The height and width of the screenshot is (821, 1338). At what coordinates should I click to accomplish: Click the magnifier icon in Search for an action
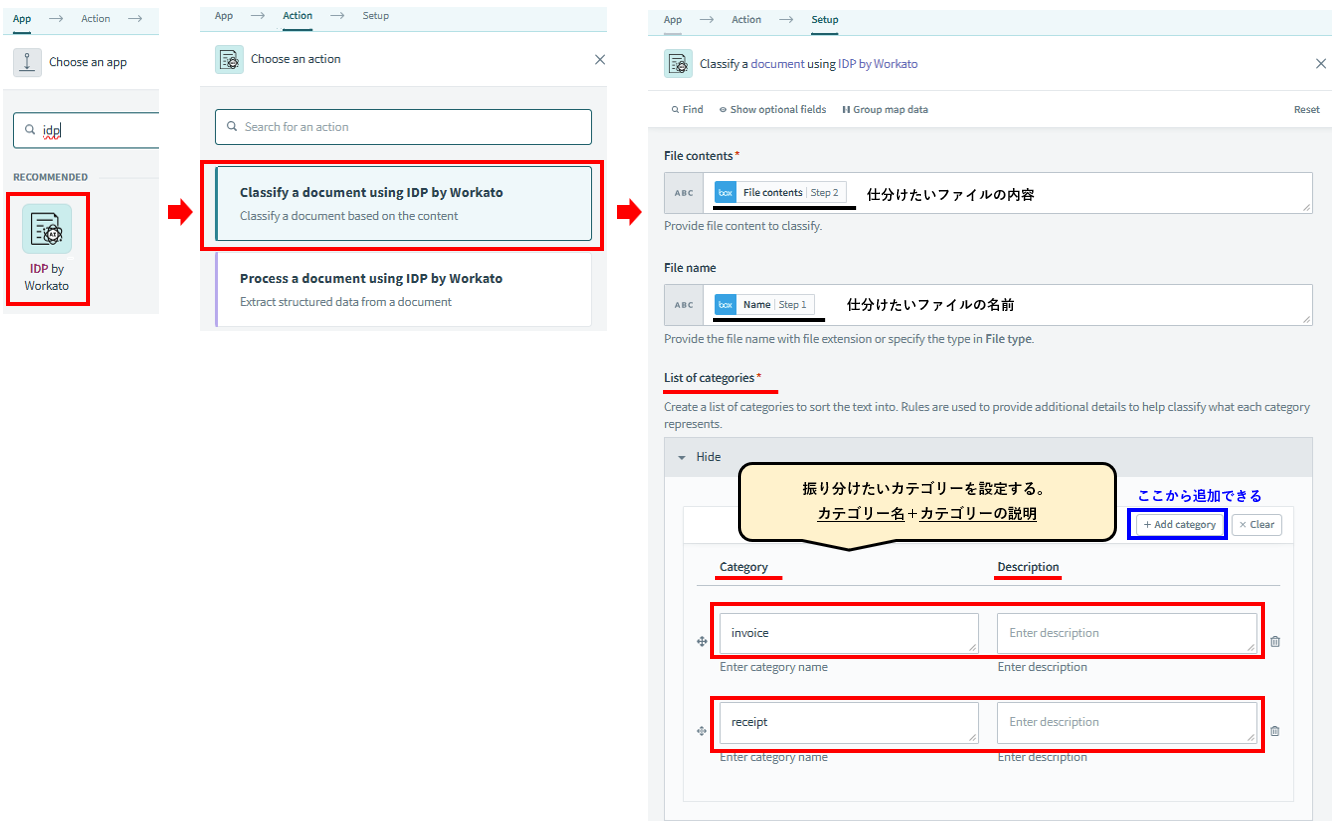233,127
